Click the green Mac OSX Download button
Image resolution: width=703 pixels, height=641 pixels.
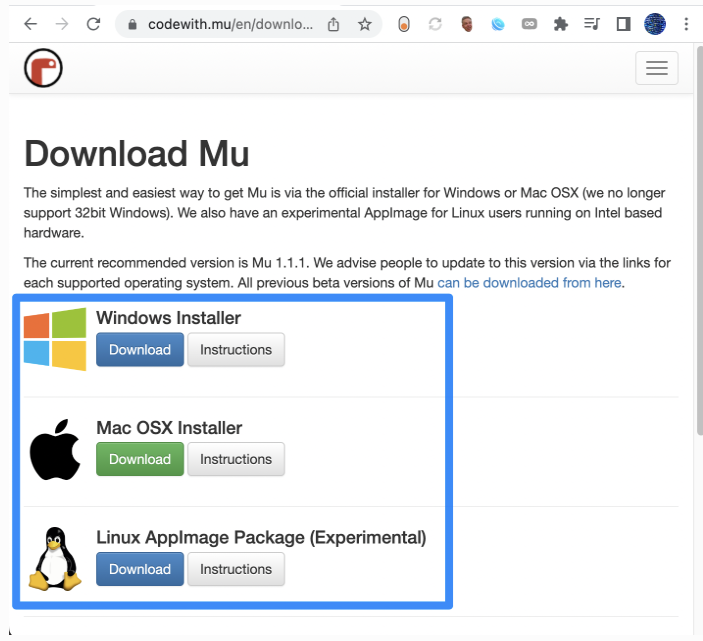click(140, 459)
